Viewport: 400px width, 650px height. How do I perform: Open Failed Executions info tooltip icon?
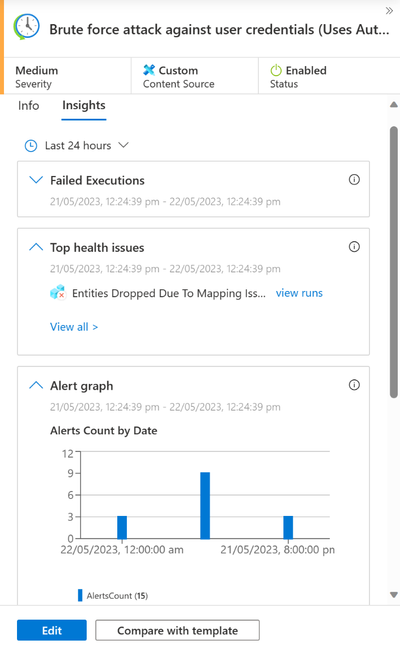[354, 179]
